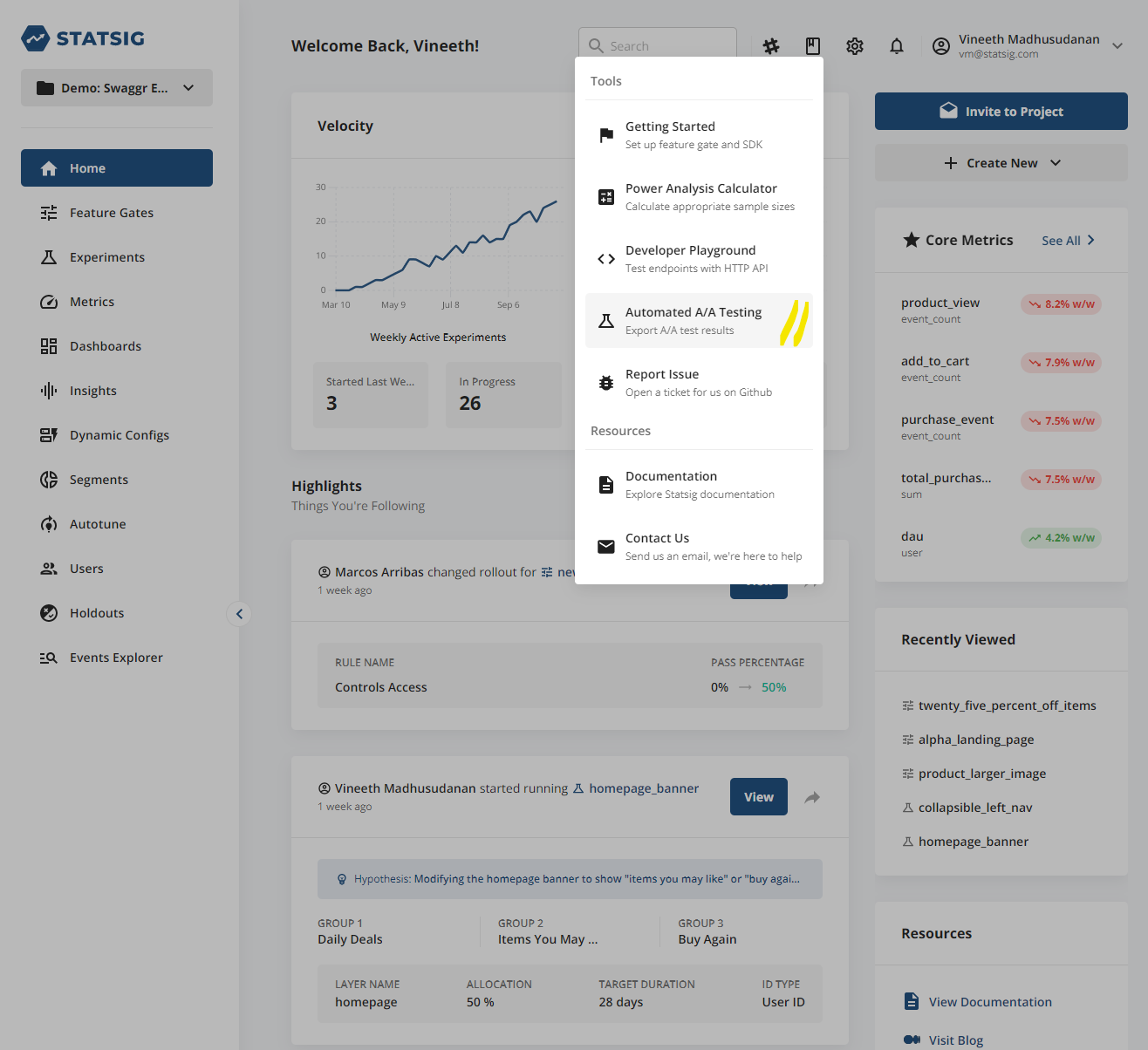Viewport: 1148px width, 1050px height.
Task: Click the Report Issue bug icon
Action: (606, 383)
